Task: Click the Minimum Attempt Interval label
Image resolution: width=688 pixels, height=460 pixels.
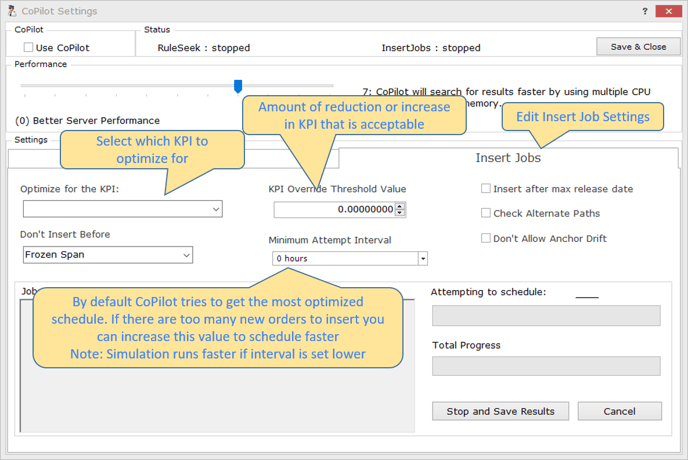Action: pyautogui.click(x=330, y=240)
